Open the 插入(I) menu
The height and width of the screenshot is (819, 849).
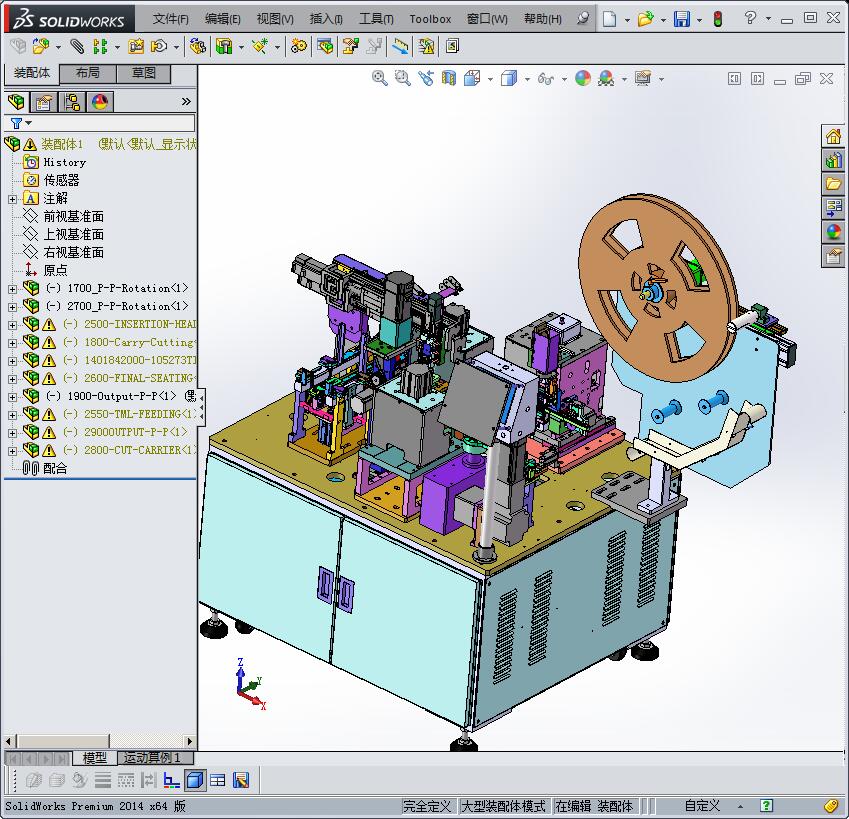[x=326, y=19]
